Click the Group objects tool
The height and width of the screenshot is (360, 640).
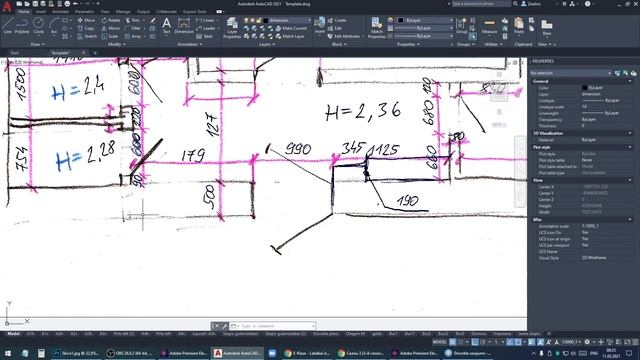tap(461, 25)
